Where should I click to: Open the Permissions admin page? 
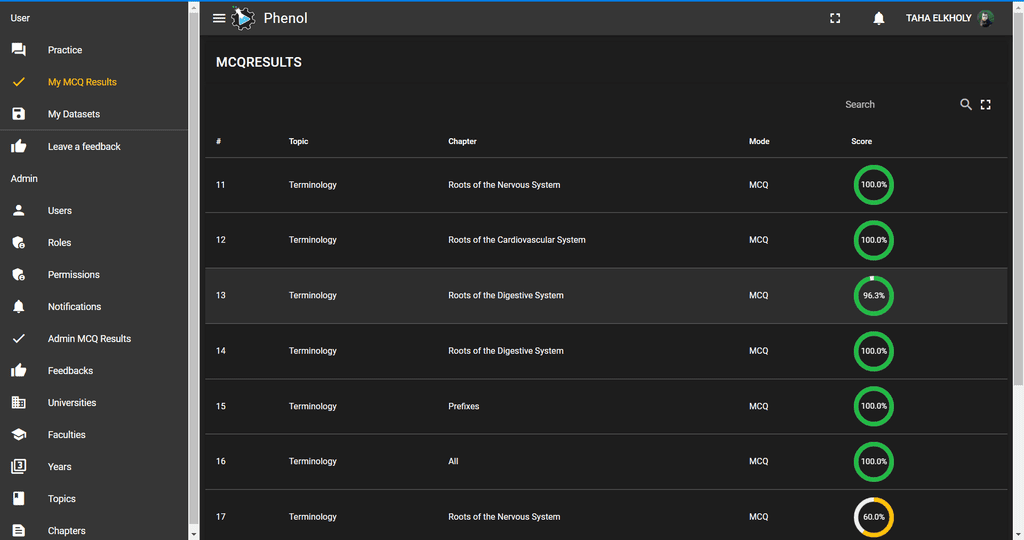coord(74,275)
